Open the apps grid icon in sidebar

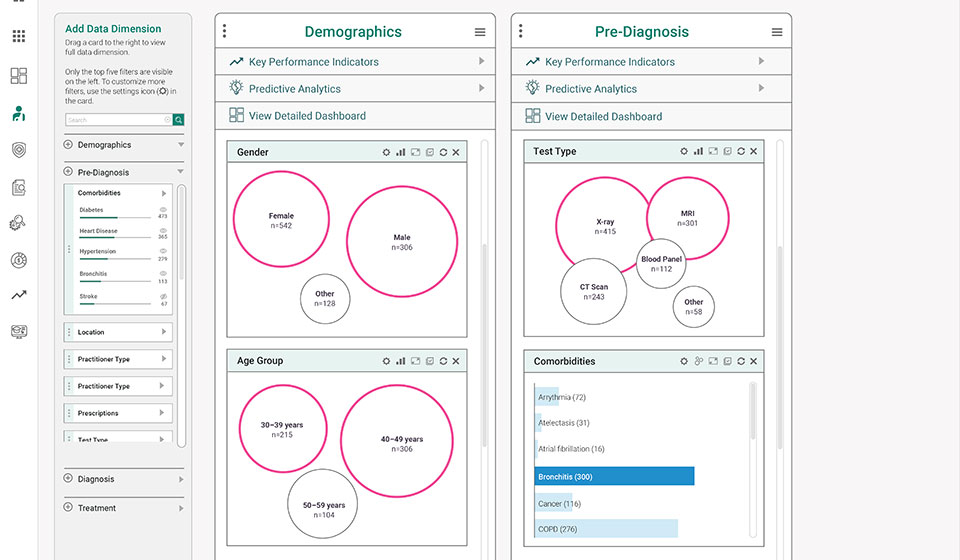coord(19,37)
